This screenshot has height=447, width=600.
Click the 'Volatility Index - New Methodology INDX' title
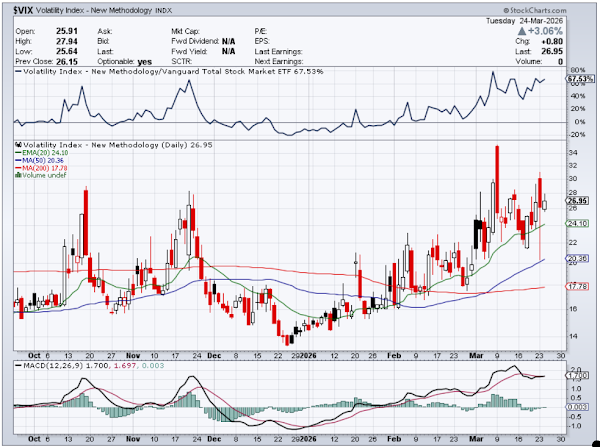point(104,10)
